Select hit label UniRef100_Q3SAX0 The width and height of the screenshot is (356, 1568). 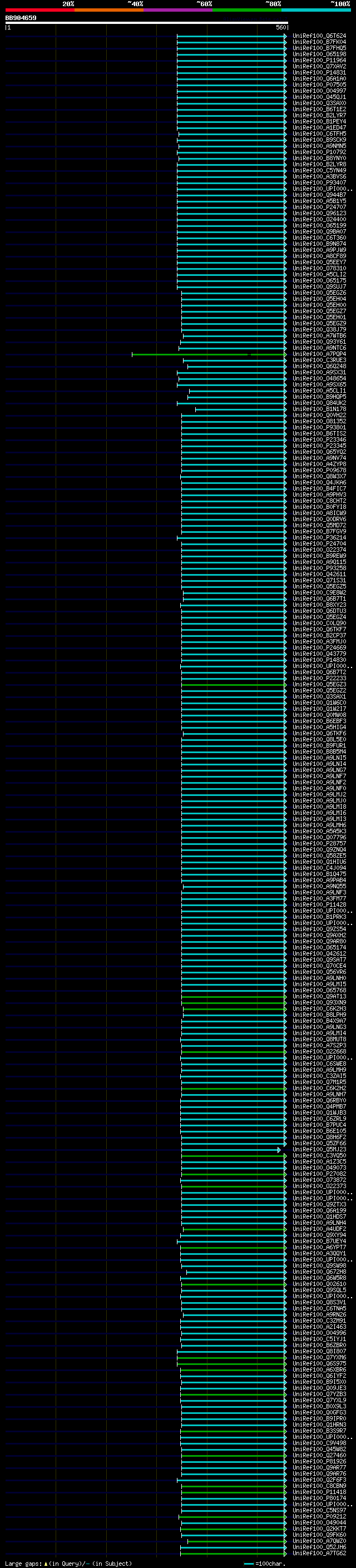pos(319,103)
